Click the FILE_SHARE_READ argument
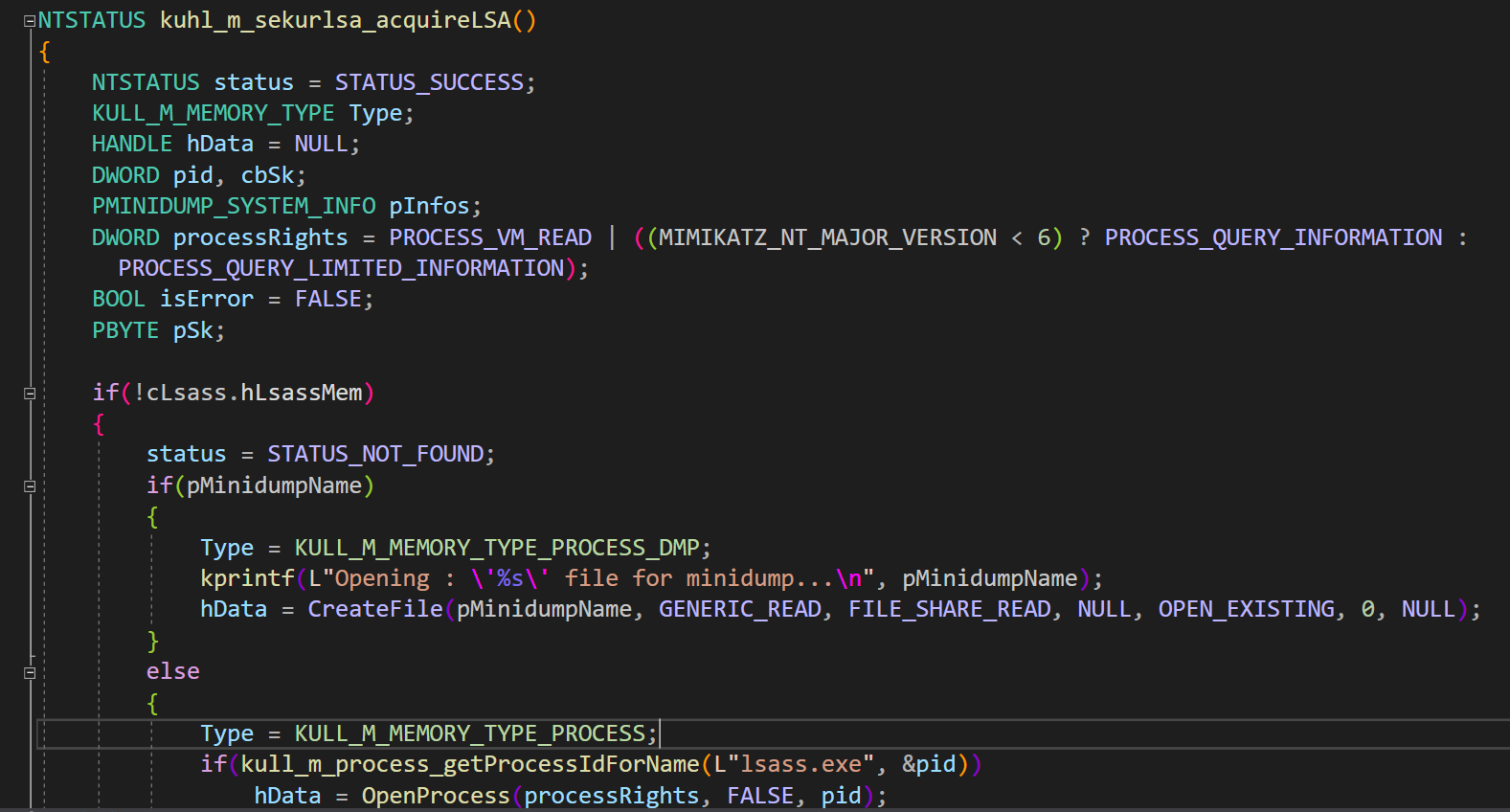Screen dimensions: 1510x812 (x=950, y=609)
